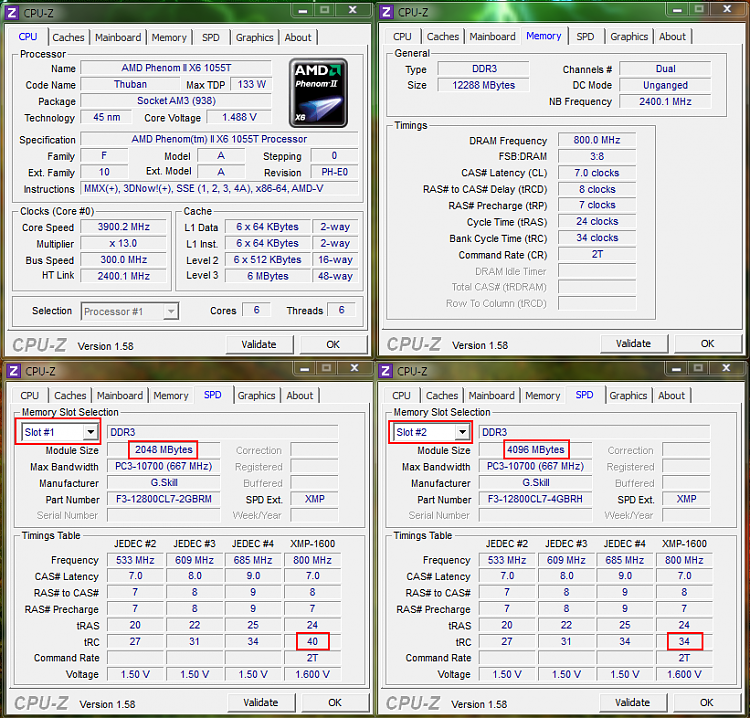Click the FSB:DRAM ratio 3:8
Viewport: 750px width, 718px height.
[597, 156]
